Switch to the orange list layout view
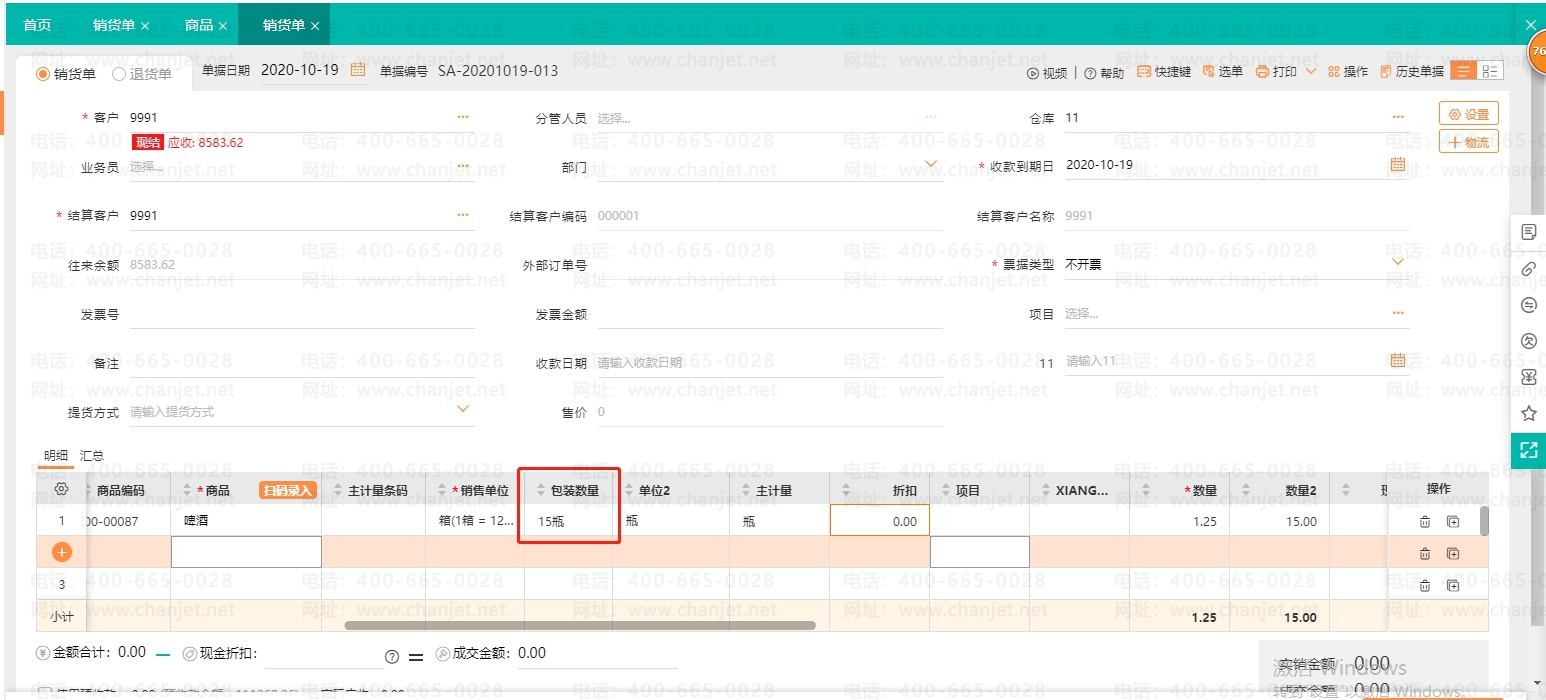 click(1463, 71)
